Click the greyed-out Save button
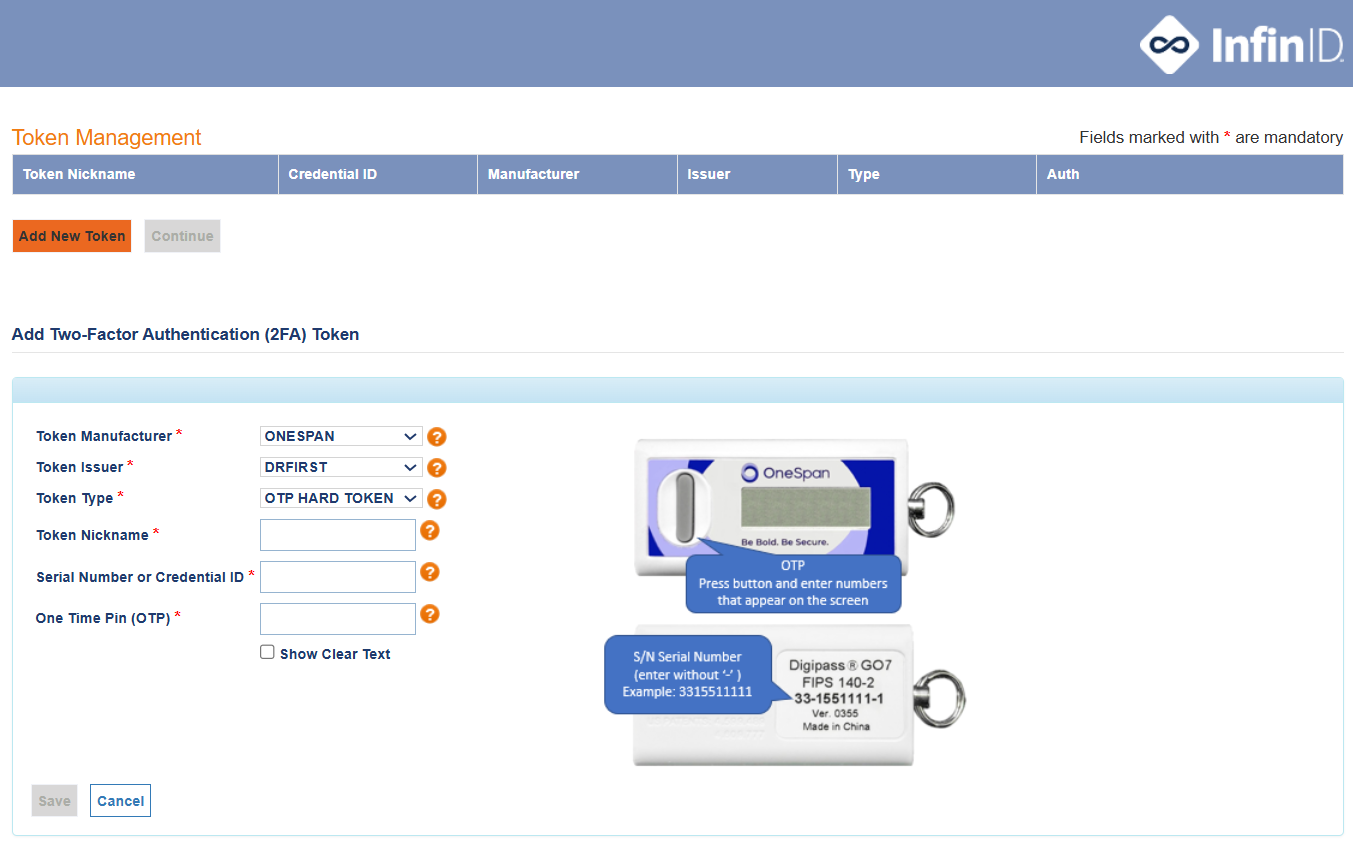The image size is (1353, 843). (54, 801)
